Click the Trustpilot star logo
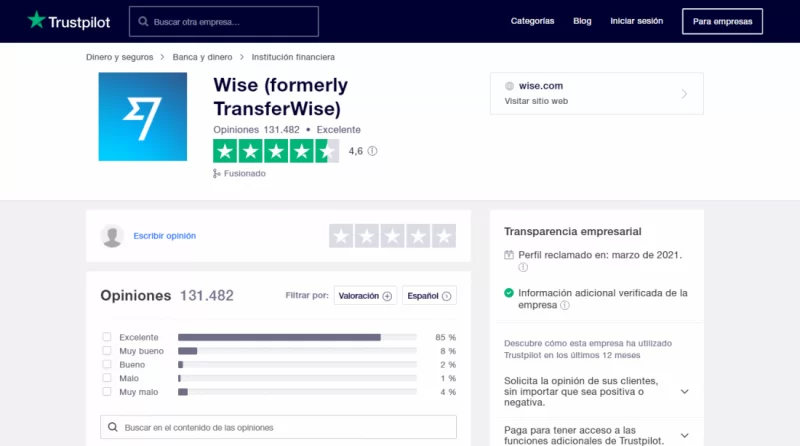The image size is (800, 446). point(36,20)
